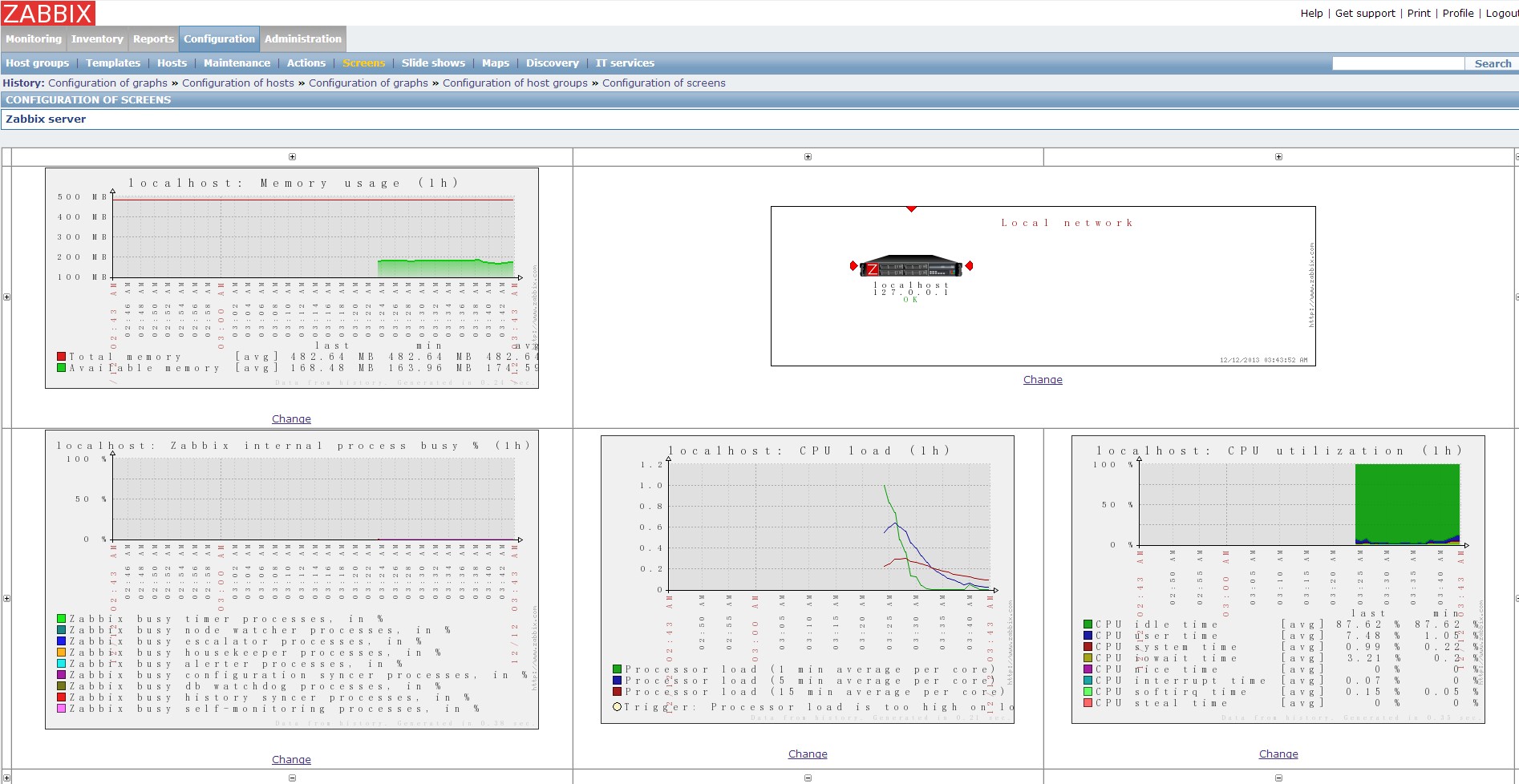
Task: Go to Templates submenu
Action: (x=113, y=63)
